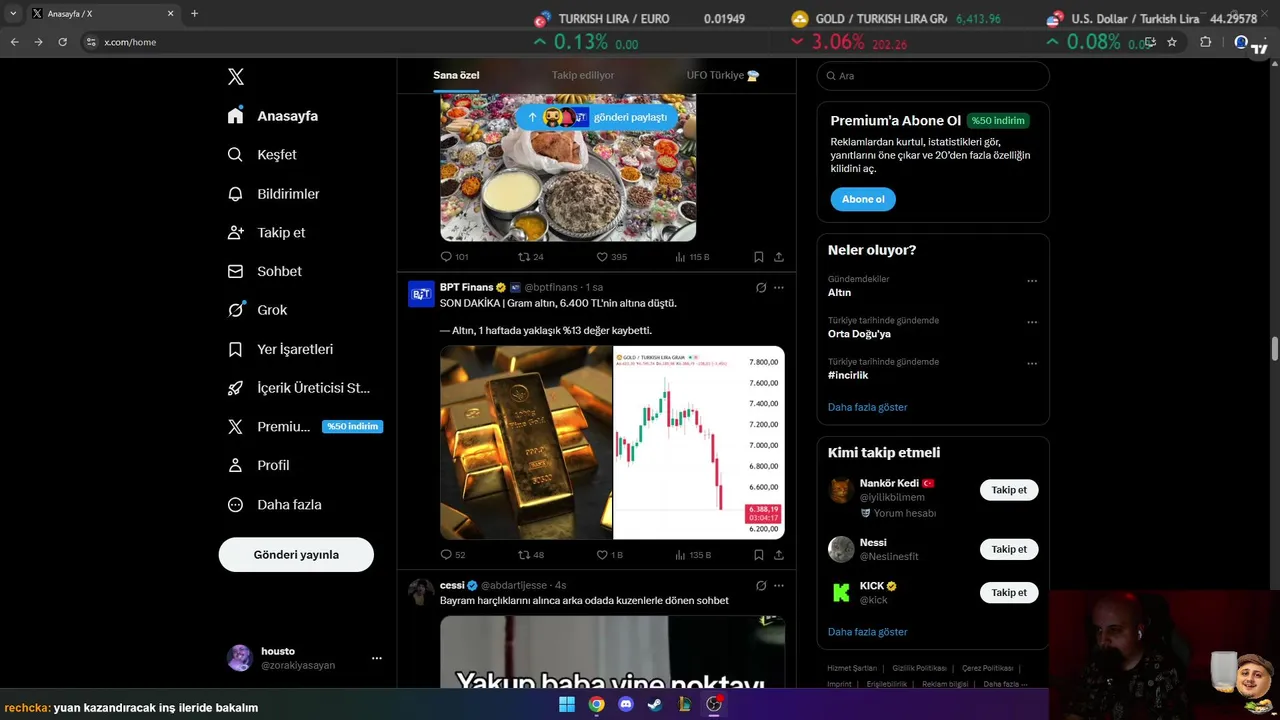The height and width of the screenshot is (720, 1280).
Task: Open more options on BPT Finans post
Action: pyautogui.click(x=779, y=288)
